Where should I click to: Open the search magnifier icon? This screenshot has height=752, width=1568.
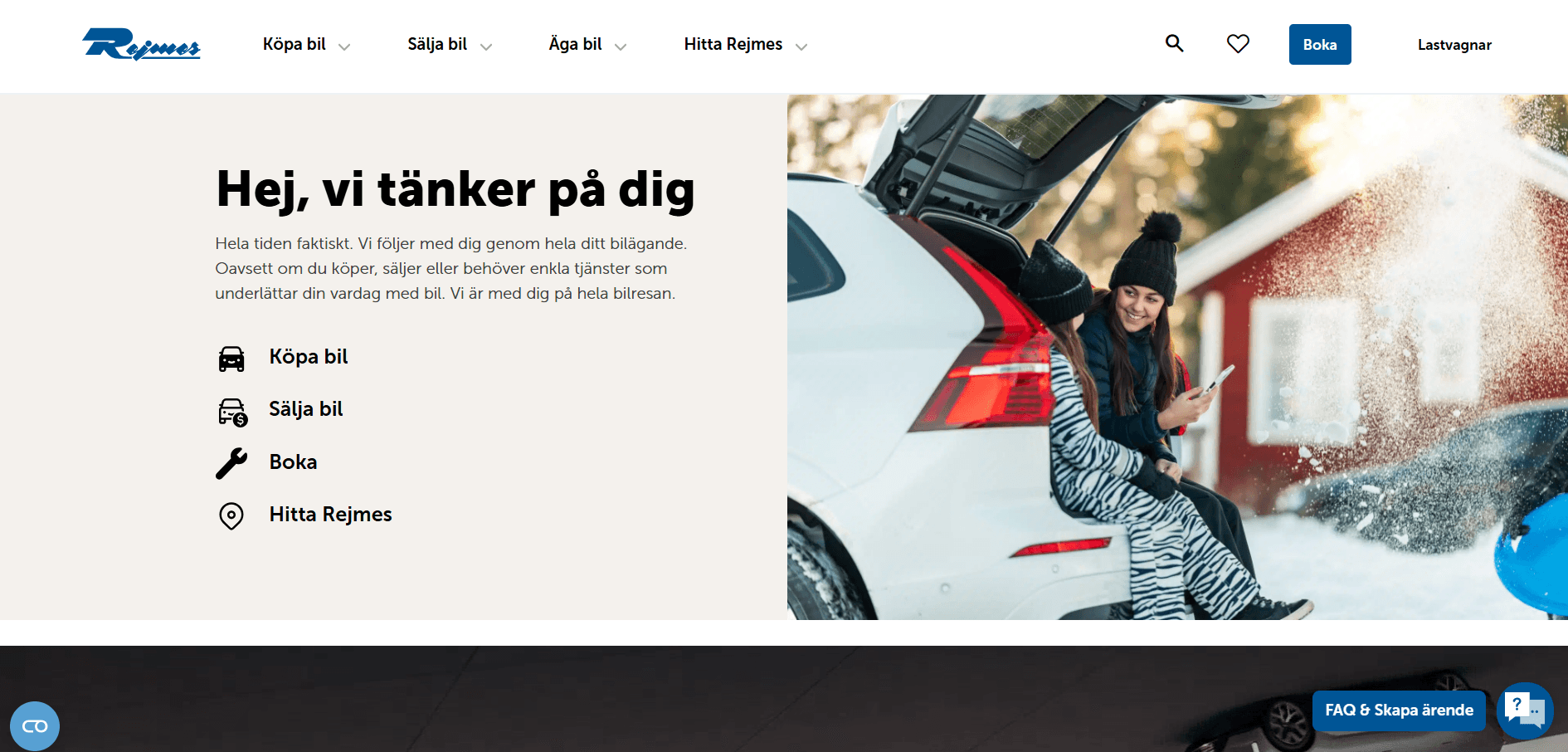pyautogui.click(x=1174, y=43)
